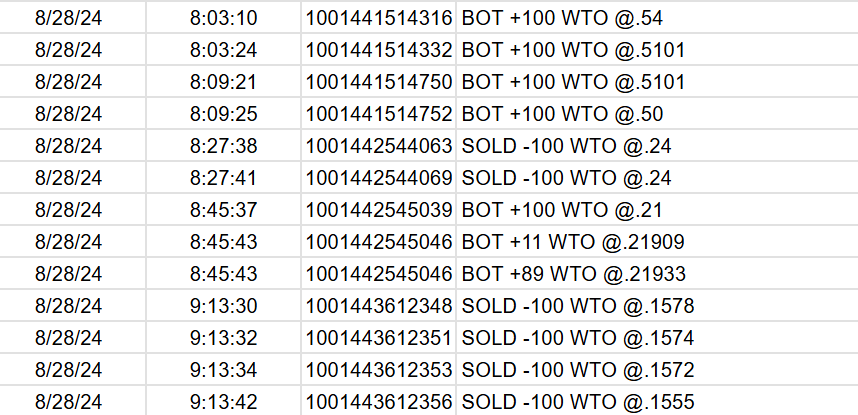The image size is (858, 415).
Task: Select the SOLD -100 WTO @.1555 cell
Action: pos(577,402)
